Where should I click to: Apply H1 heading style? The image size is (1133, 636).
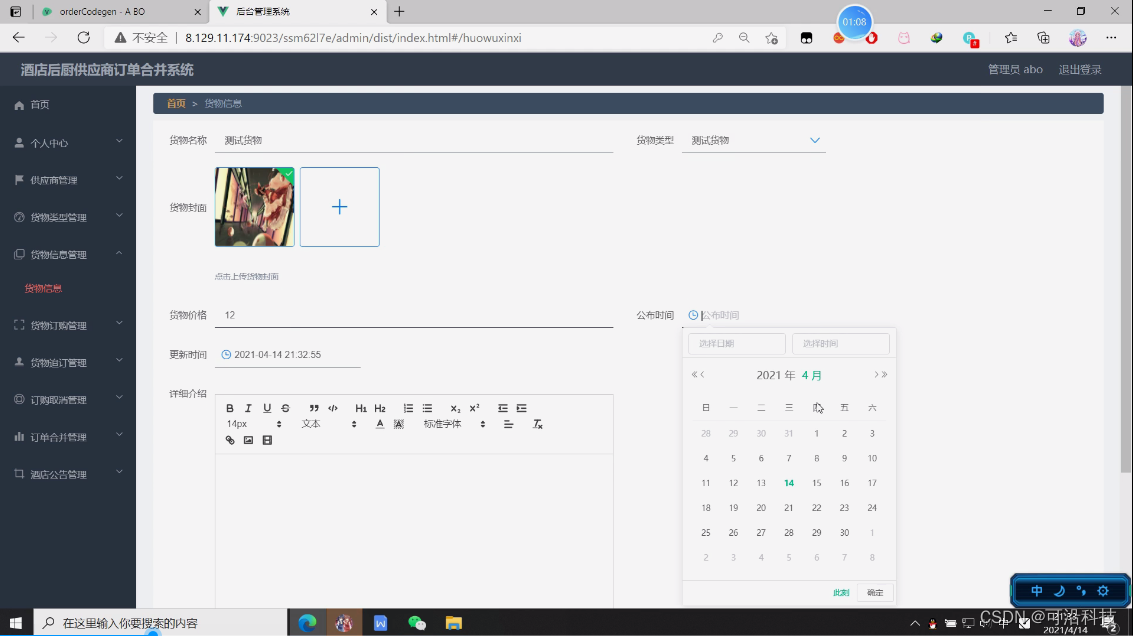tap(360, 409)
